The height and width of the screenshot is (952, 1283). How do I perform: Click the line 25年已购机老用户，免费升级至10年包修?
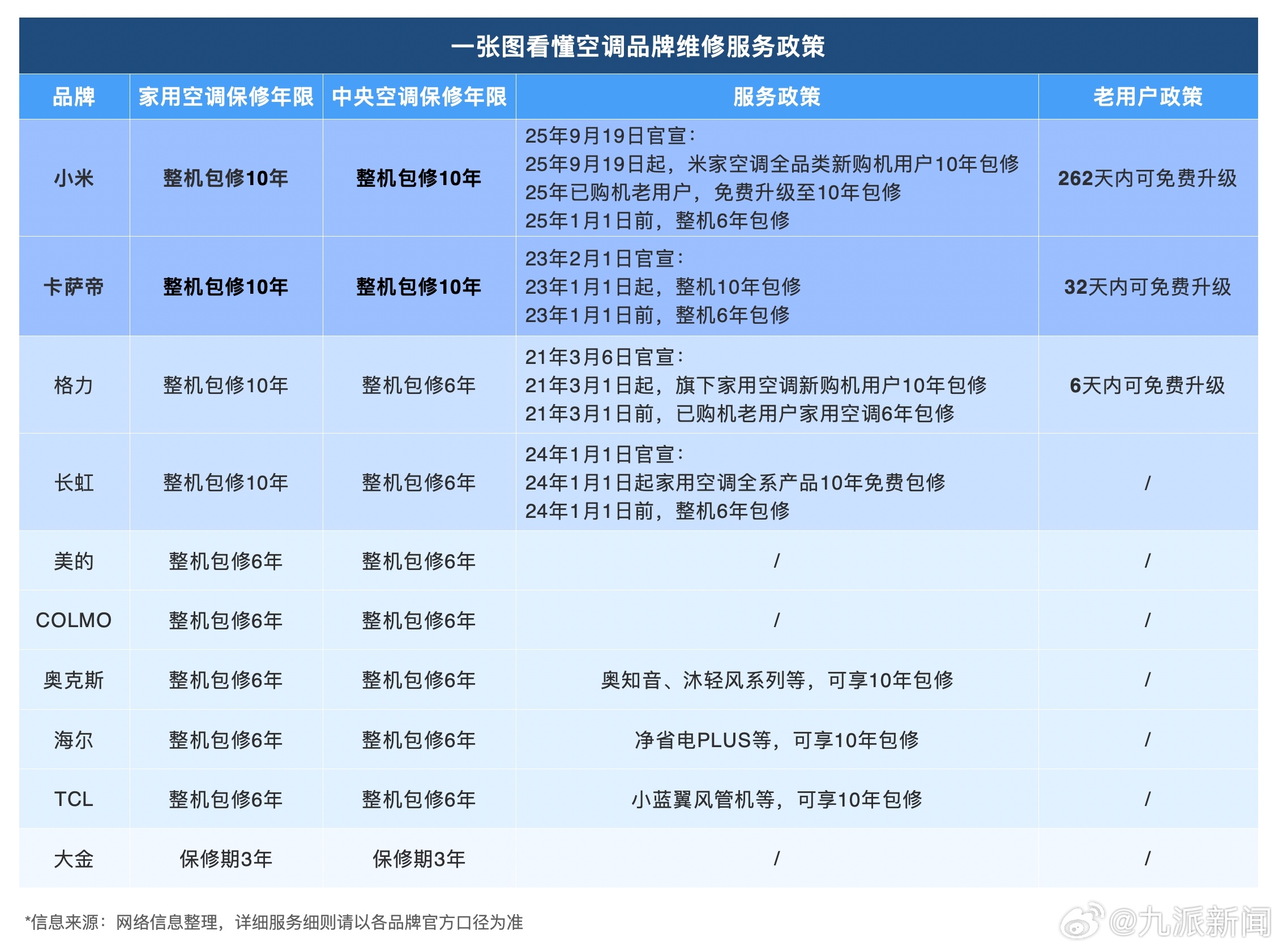point(713,192)
